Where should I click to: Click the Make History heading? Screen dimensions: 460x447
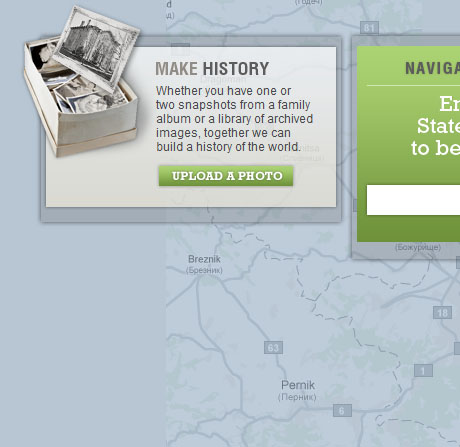[x=212, y=69]
